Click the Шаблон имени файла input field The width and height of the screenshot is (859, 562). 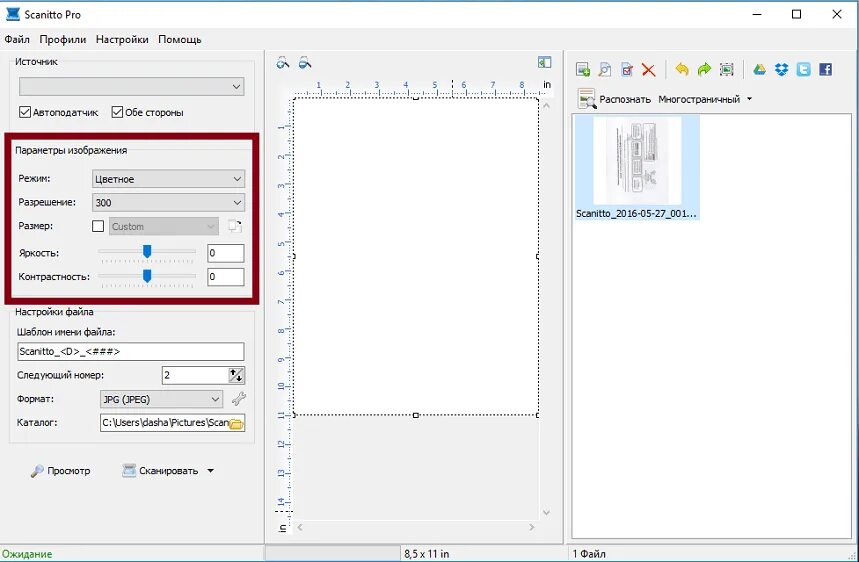coord(131,352)
